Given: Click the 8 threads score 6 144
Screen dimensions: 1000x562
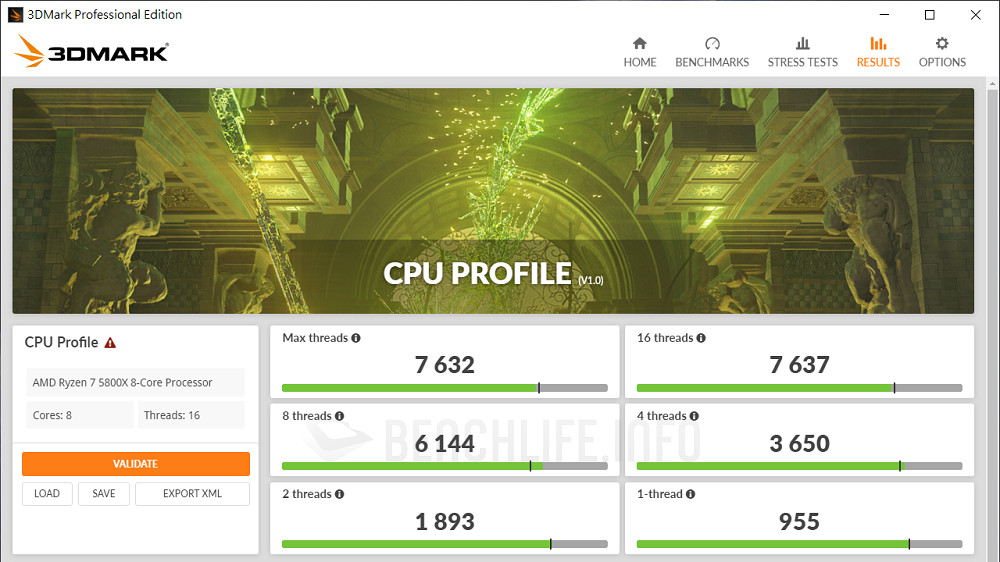Looking at the screenshot, I should (x=445, y=443).
